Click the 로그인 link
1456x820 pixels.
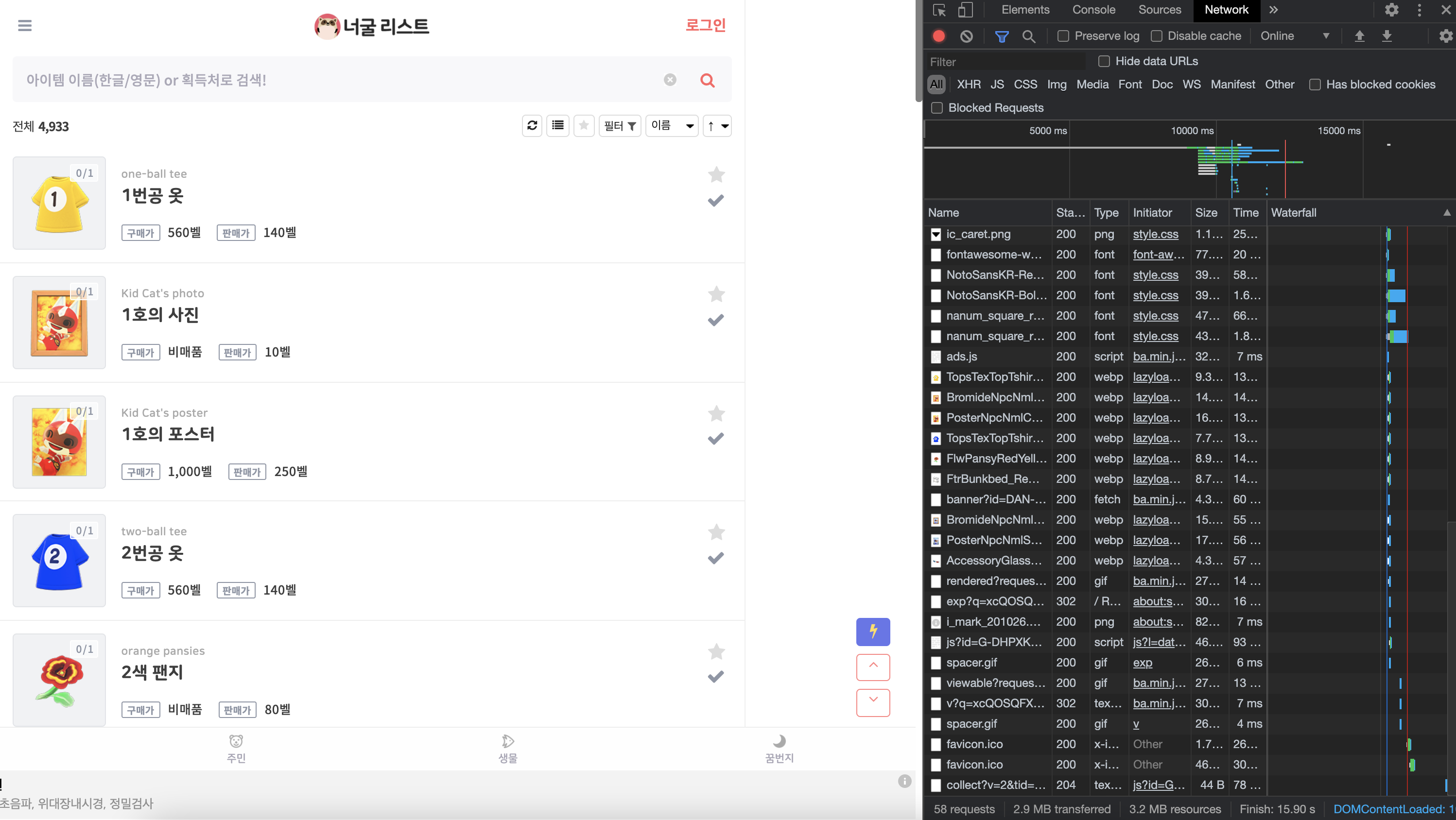[705, 25]
